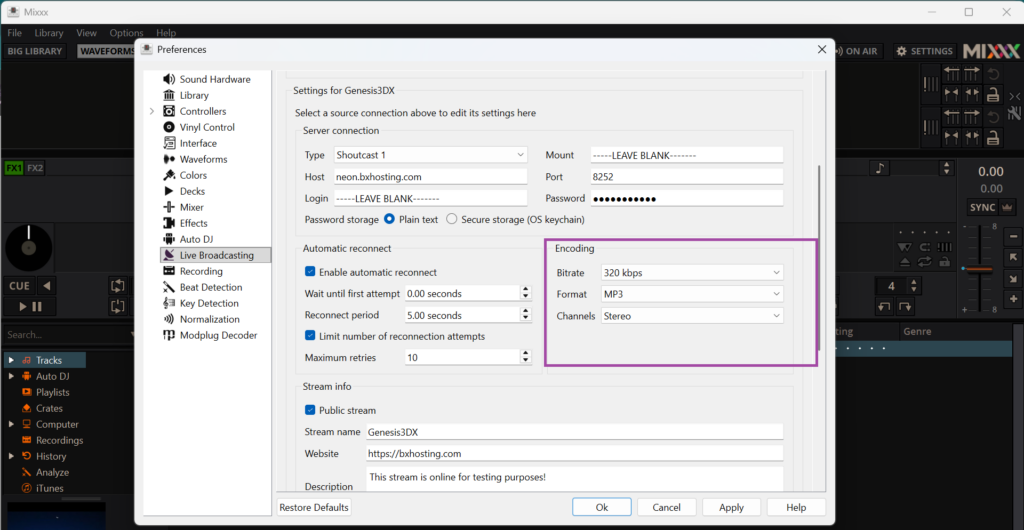Click the Settings gear in Mixxx toolbar
The height and width of the screenshot is (530, 1024).
point(924,51)
